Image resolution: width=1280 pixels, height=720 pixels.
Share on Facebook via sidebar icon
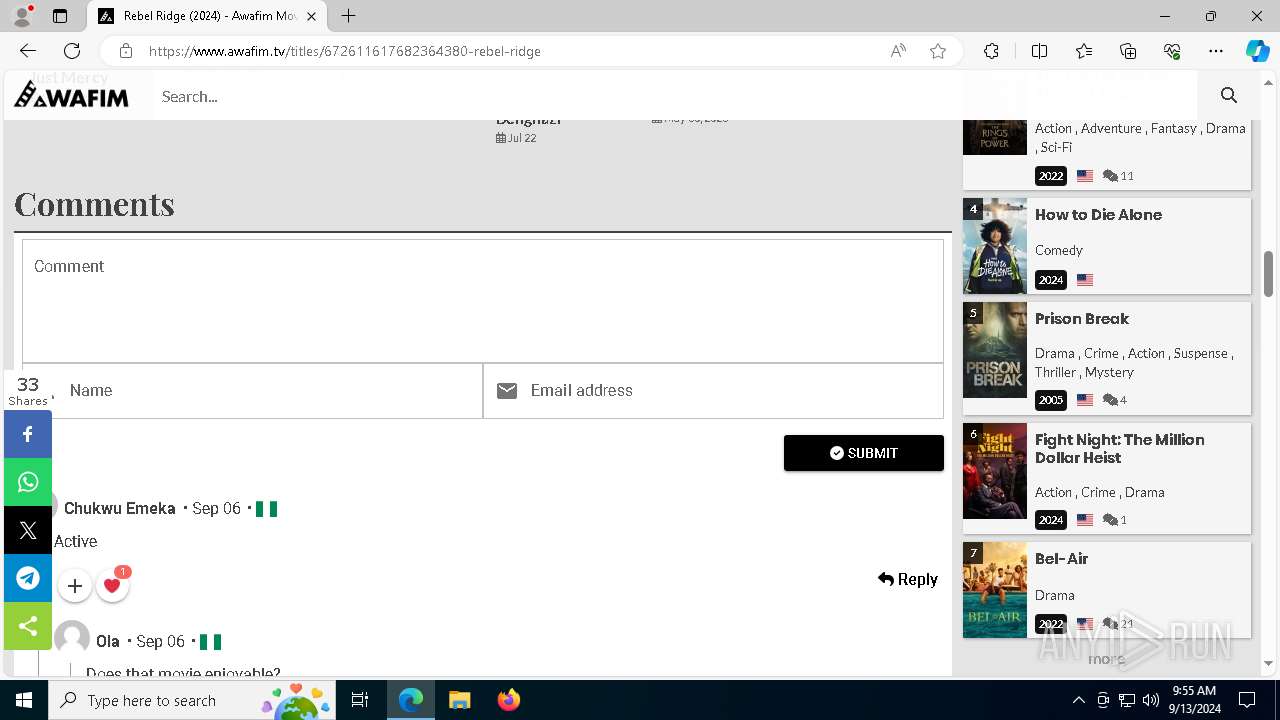click(x=28, y=434)
